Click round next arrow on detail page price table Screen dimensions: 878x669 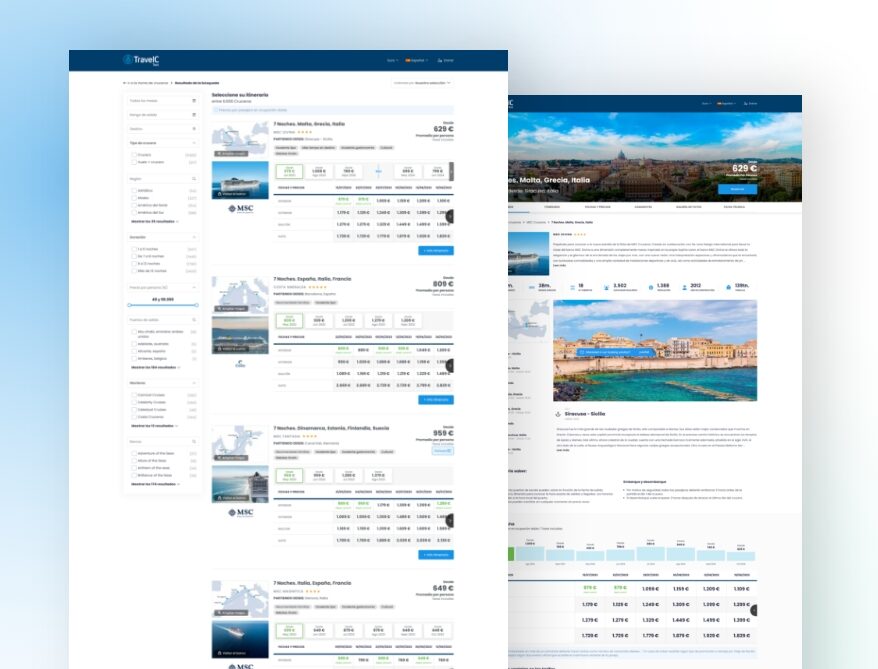tap(754, 610)
